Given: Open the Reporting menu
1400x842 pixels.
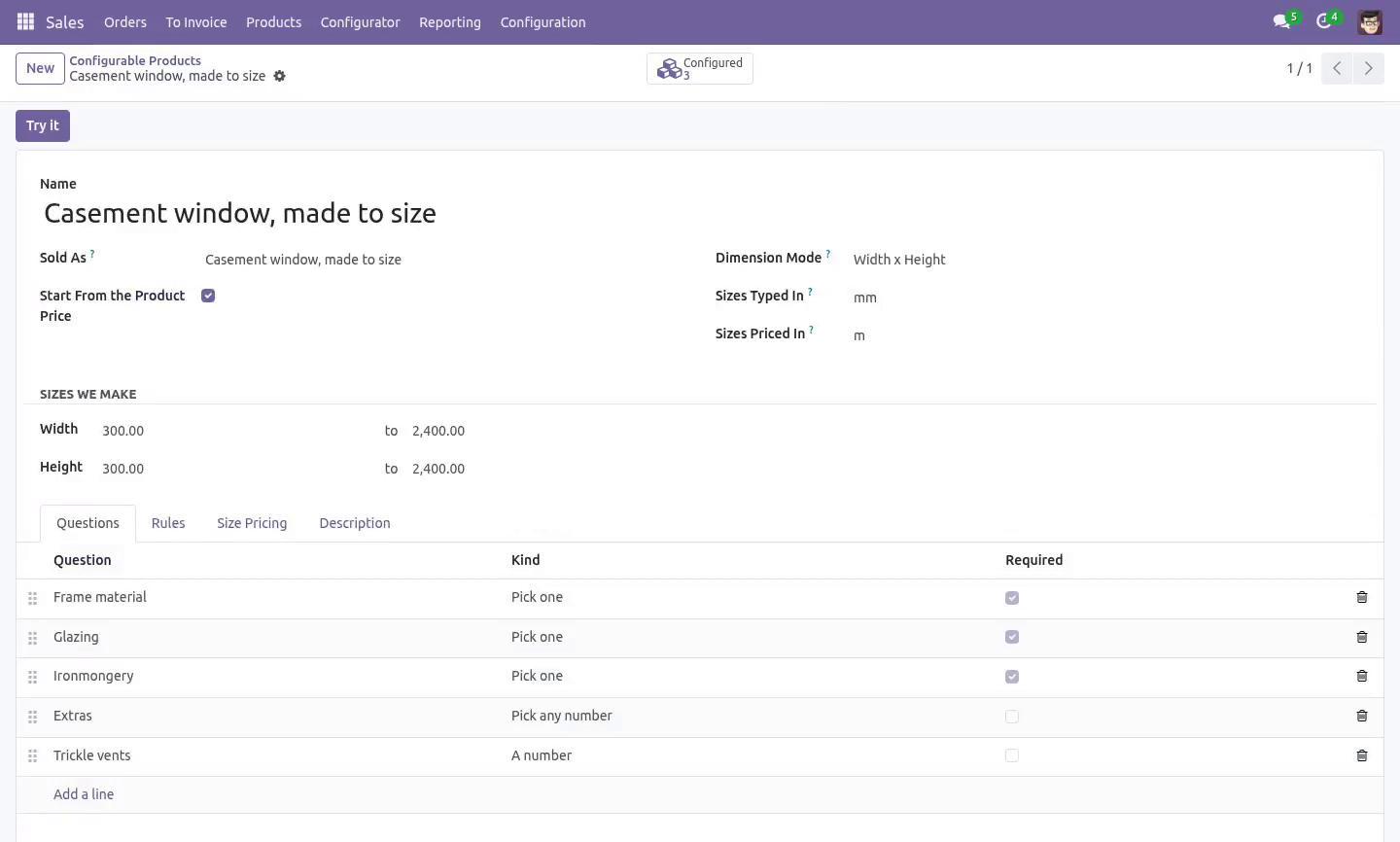Looking at the screenshot, I should click(x=450, y=22).
